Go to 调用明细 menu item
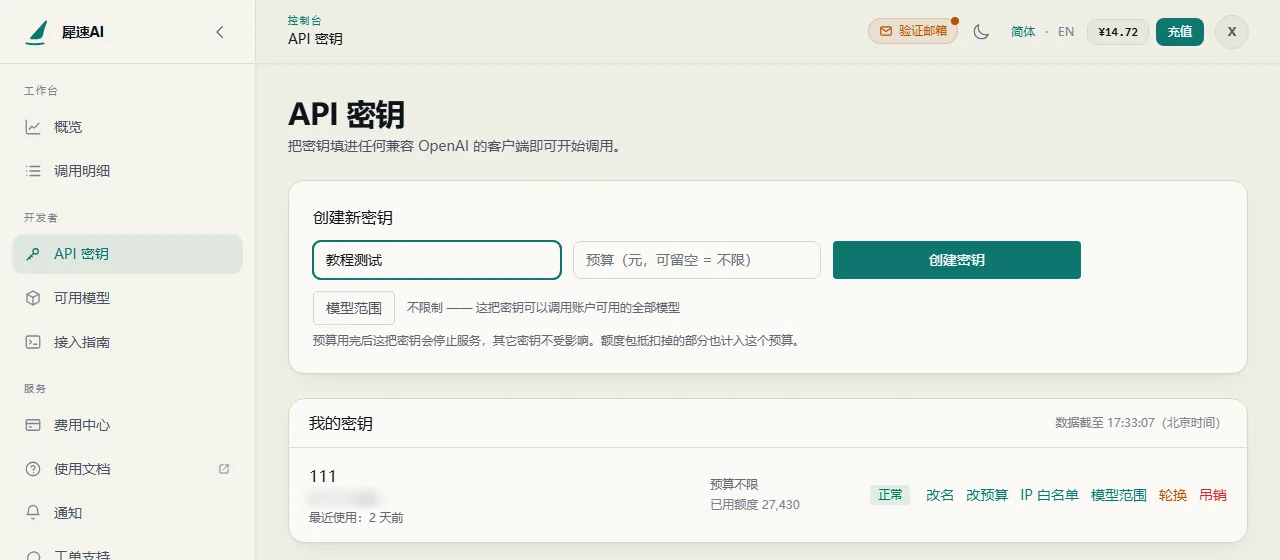This screenshot has height=560, width=1280. [127, 171]
